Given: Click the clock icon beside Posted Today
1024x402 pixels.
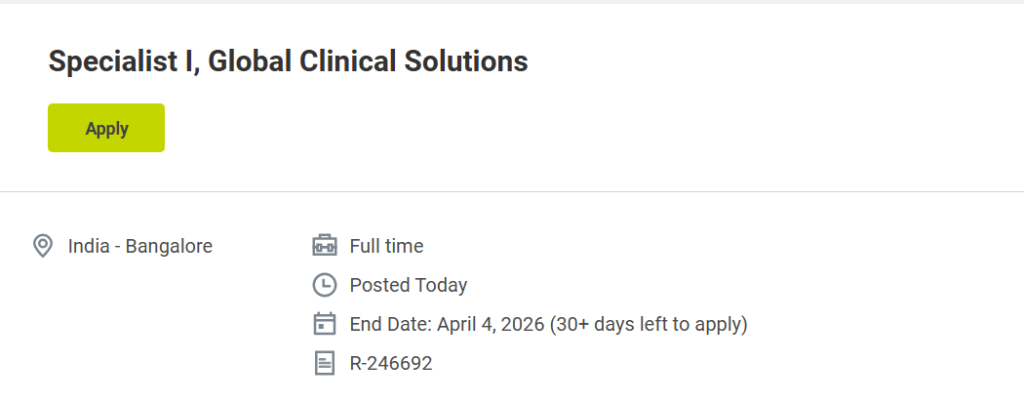Looking at the screenshot, I should pyautogui.click(x=324, y=285).
